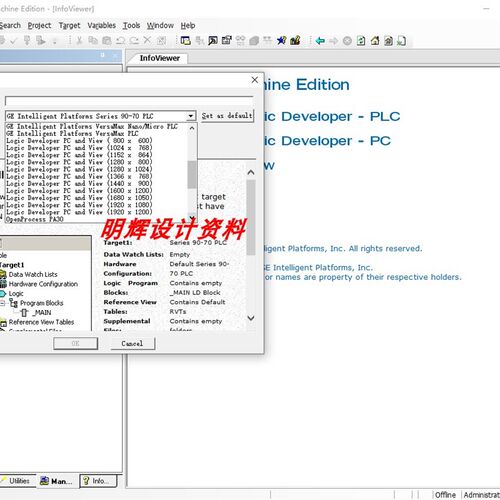Toggle the Navigator window toolbar icon
Image resolution: width=500 pixels, height=500 pixels.
point(185,41)
